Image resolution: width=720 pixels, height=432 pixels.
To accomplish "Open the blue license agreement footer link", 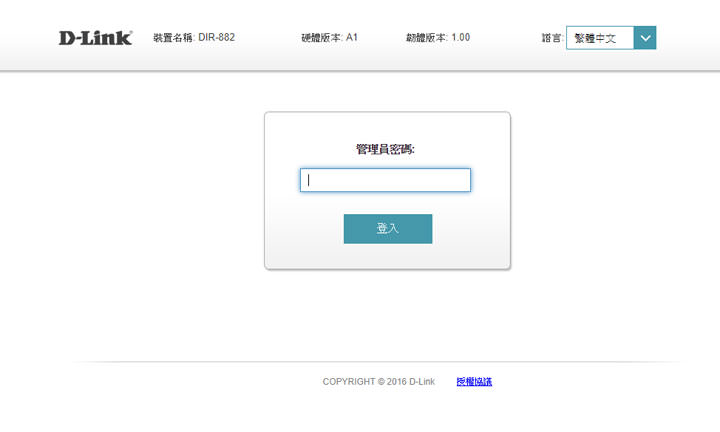I will click(x=474, y=381).
